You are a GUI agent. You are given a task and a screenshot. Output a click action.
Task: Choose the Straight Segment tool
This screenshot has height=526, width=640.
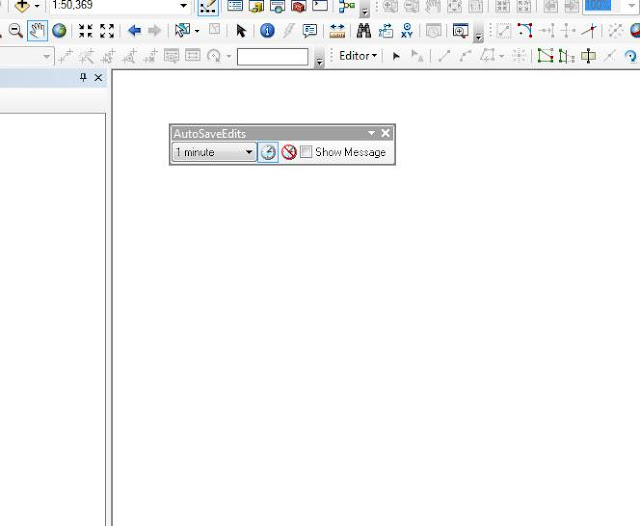[x=444, y=56]
